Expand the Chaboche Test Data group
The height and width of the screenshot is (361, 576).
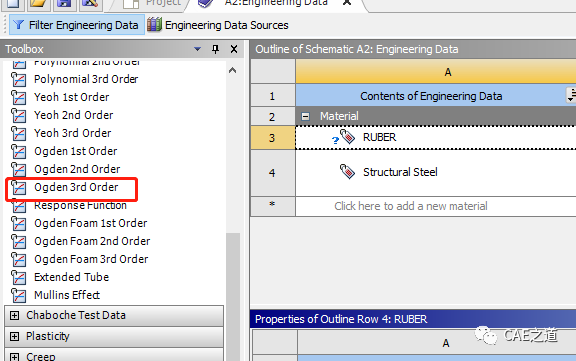click(14, 315)
